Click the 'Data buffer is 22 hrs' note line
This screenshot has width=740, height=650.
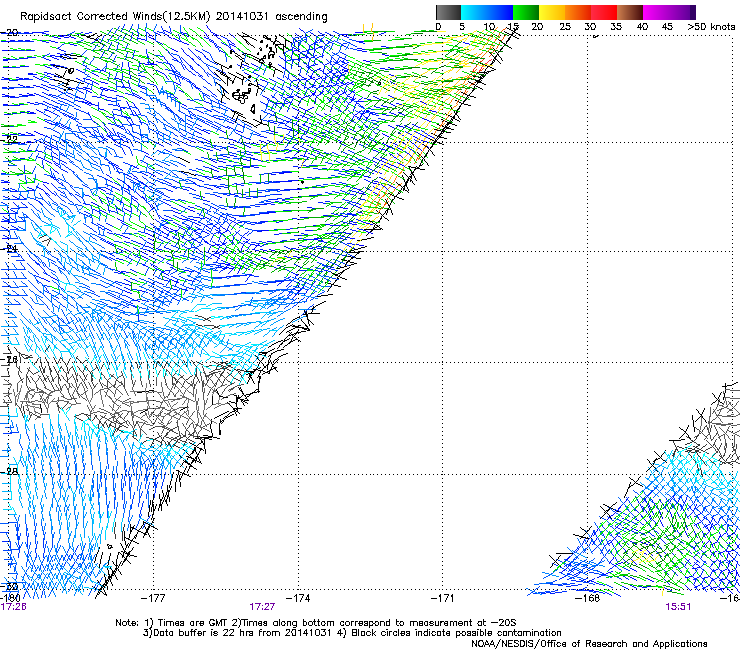coord(352,633)
